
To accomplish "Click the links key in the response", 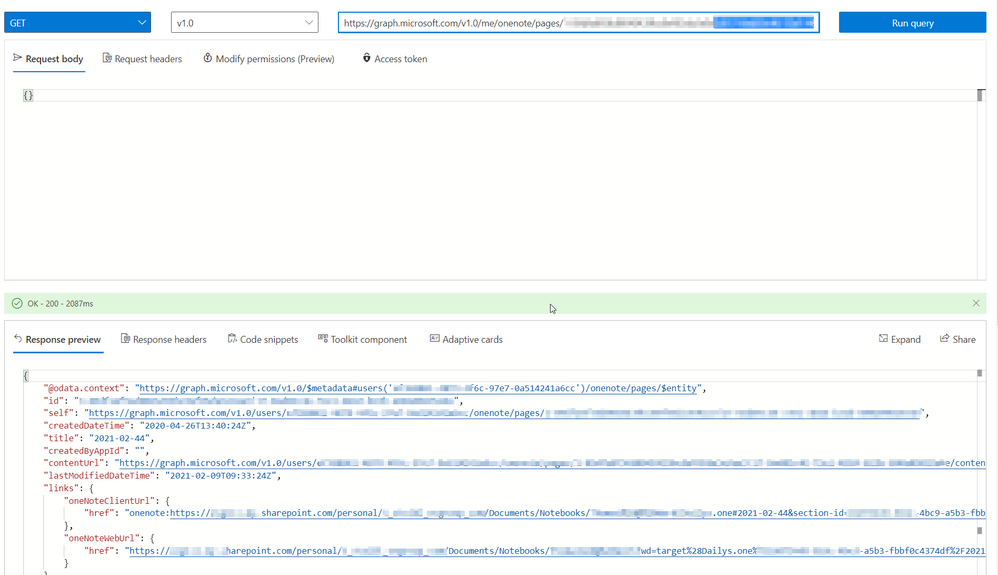I will 60,488.
